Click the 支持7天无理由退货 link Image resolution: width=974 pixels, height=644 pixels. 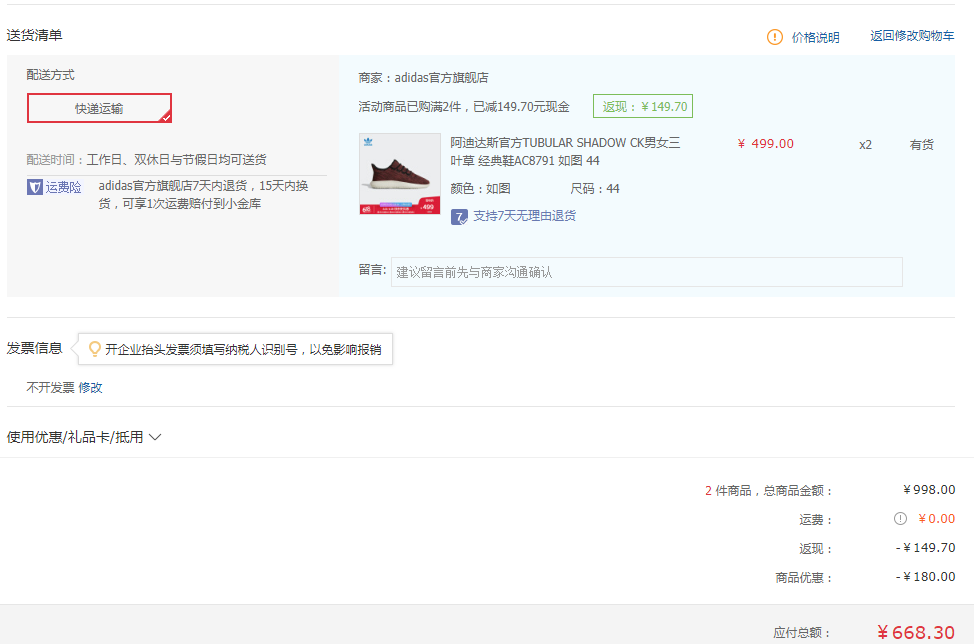point(524,215)
